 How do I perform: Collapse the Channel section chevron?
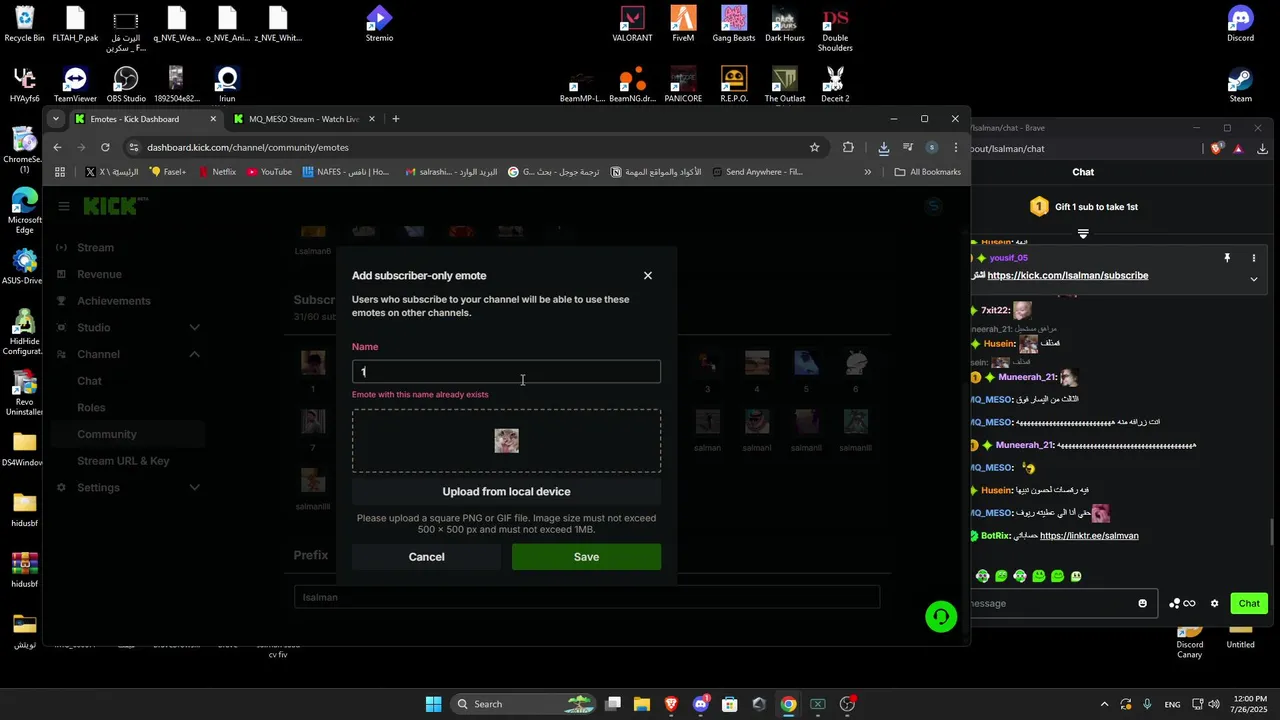(x=195, y=354)
